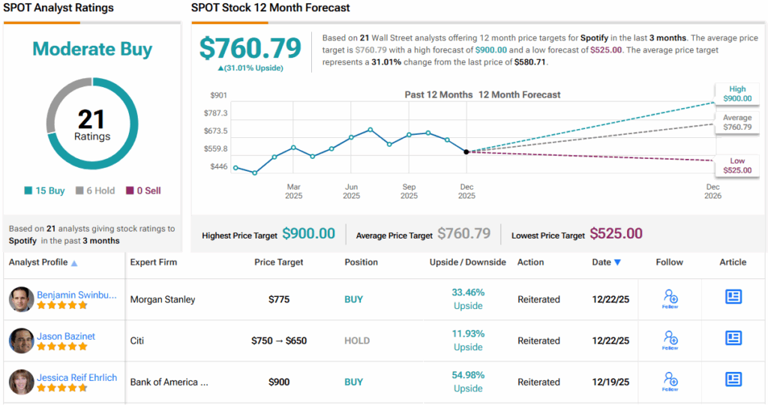Click the teal Buy legend swatch

pyautogui.click(x=29, y=191)
